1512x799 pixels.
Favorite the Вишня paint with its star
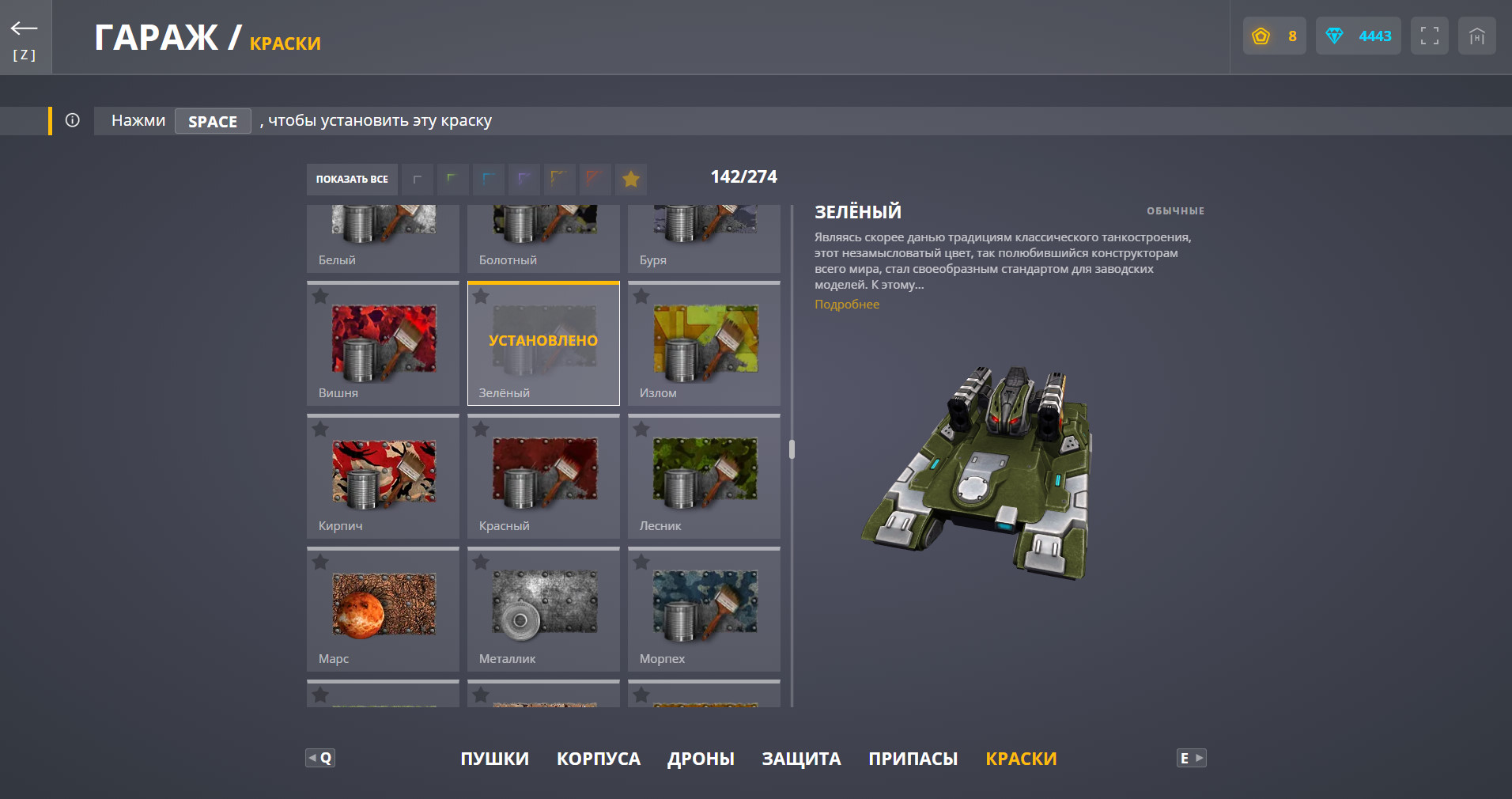tap(320, 297)
